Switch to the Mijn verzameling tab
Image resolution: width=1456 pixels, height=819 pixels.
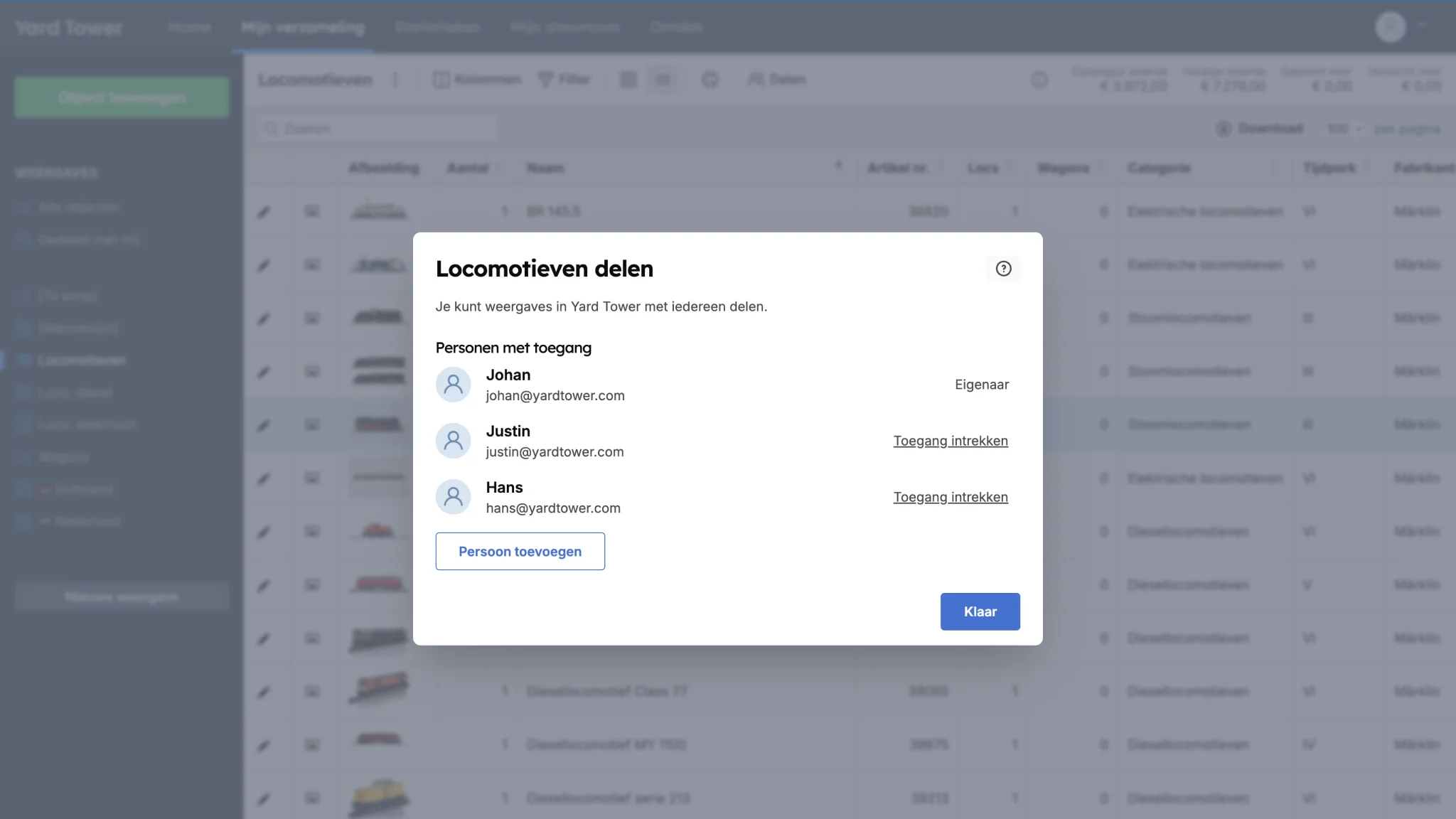pos(303,28)
